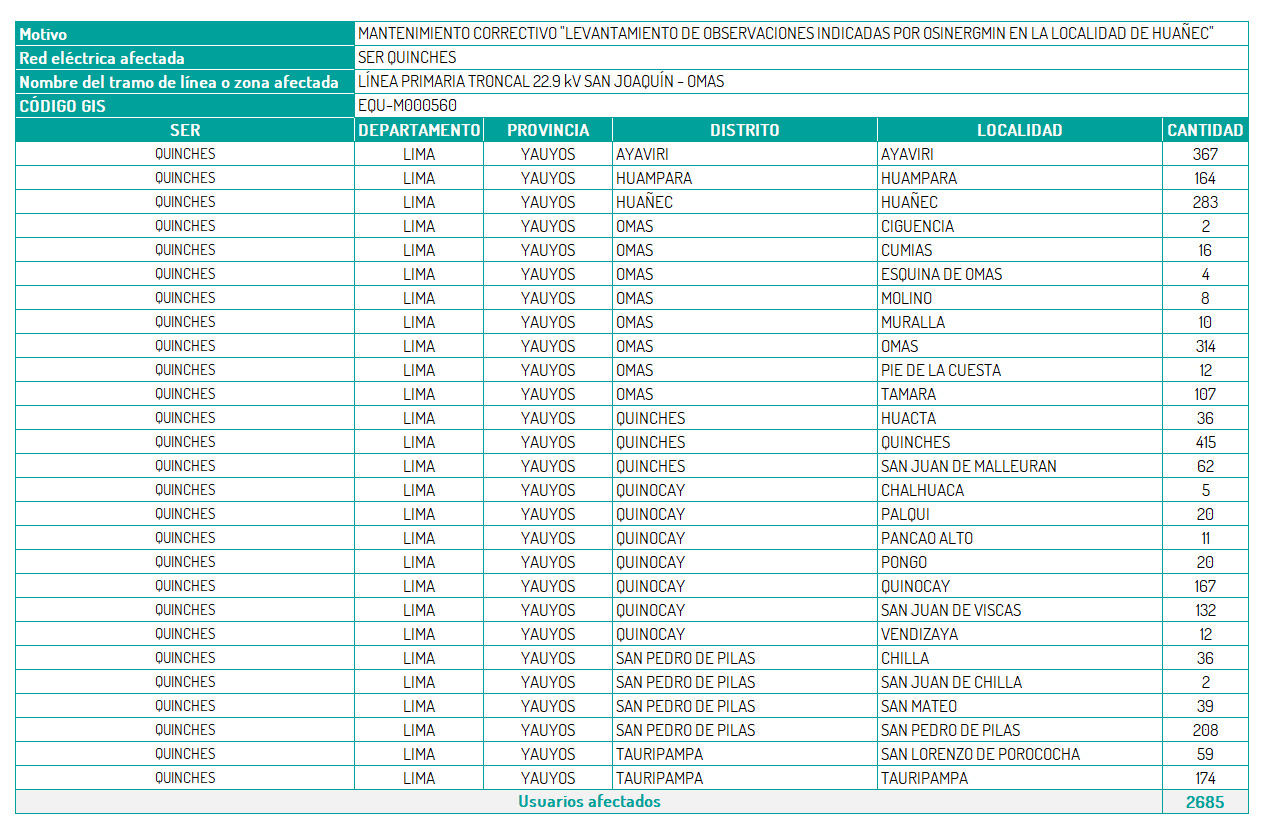Select quantity 39
The height and width of the screenshot is (838, 1265).
(1205, 706)
